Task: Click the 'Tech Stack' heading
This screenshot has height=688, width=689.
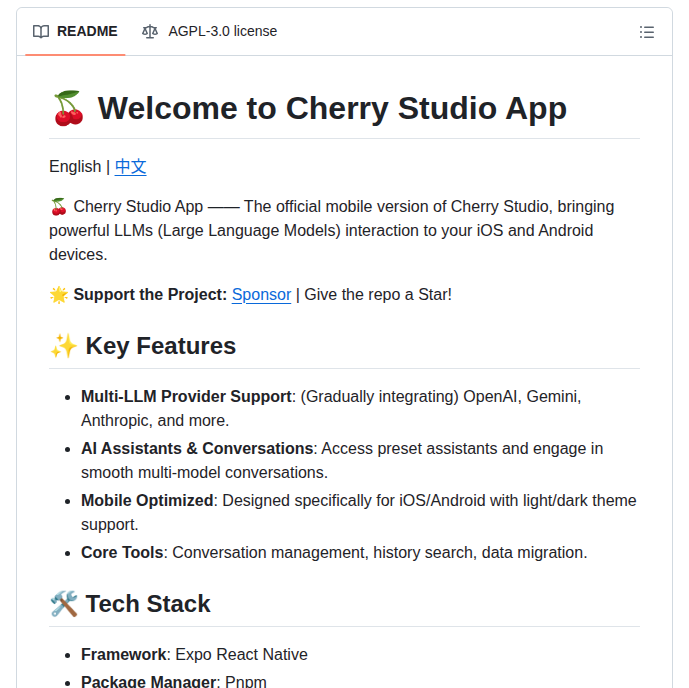Action: 148,604
